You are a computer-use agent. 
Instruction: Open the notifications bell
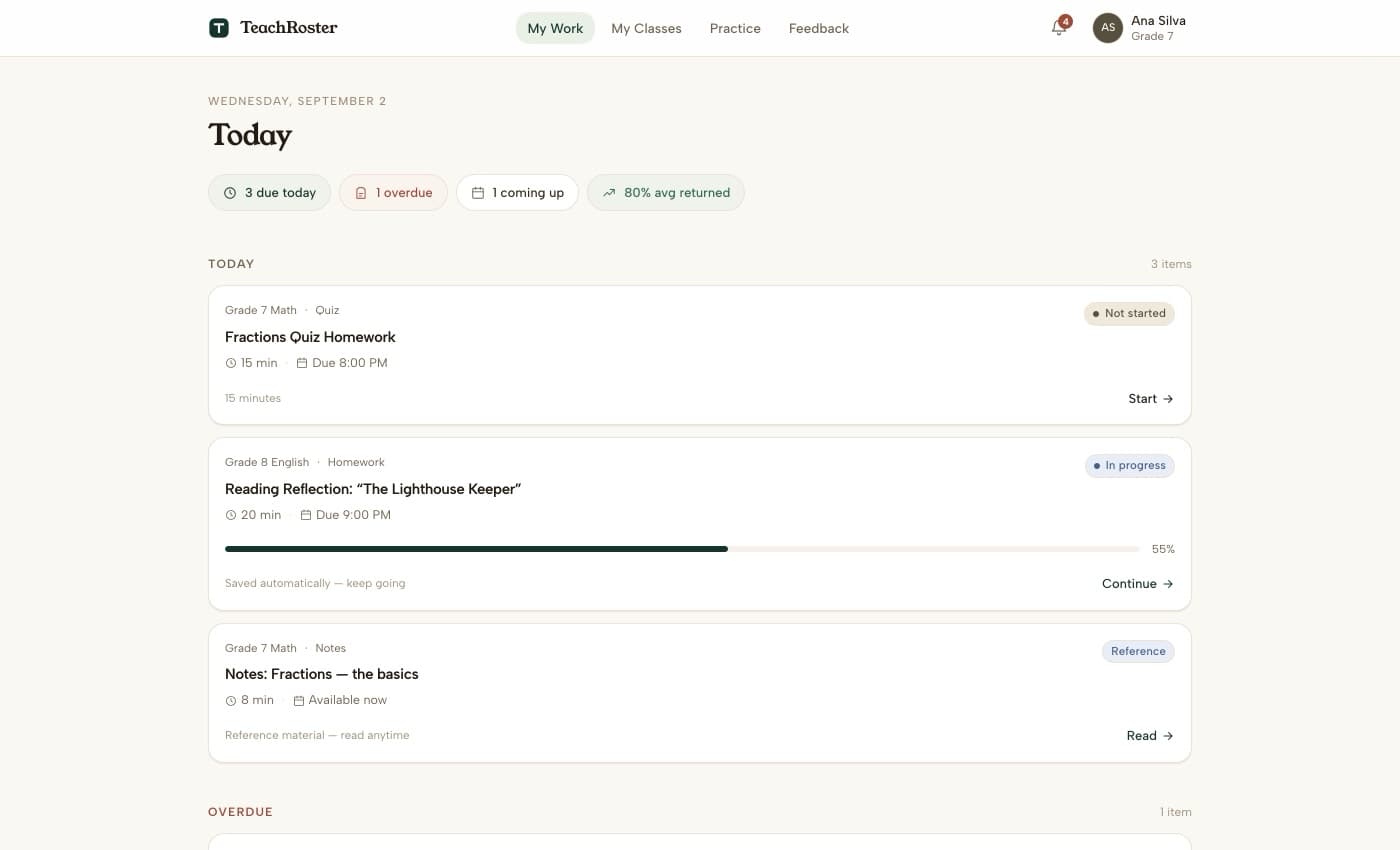coord(1059,28)
